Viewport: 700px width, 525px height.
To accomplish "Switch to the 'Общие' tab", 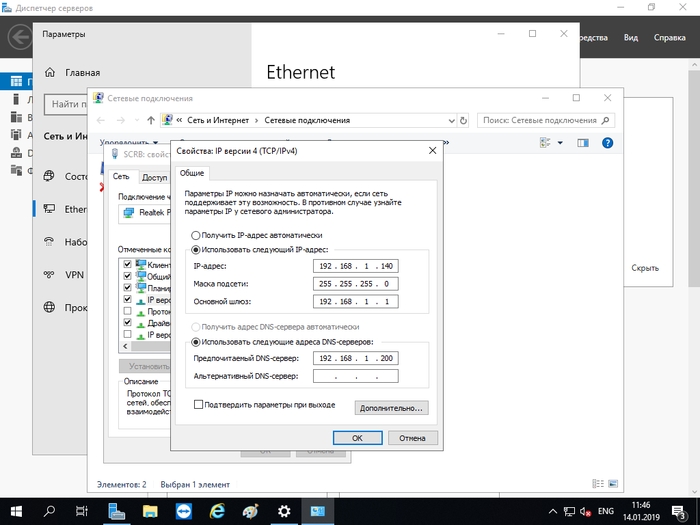I will point(192,173).
